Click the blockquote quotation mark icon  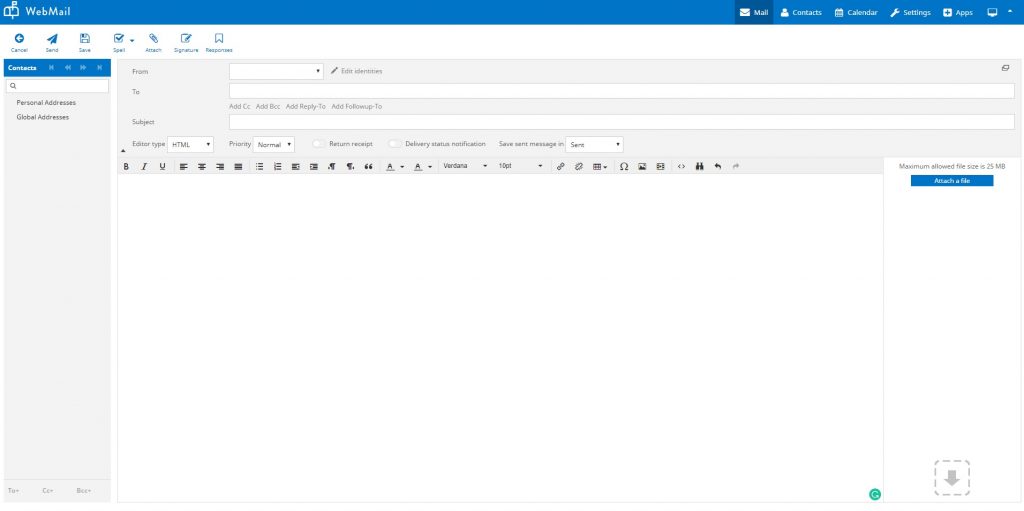click(369, 167)
